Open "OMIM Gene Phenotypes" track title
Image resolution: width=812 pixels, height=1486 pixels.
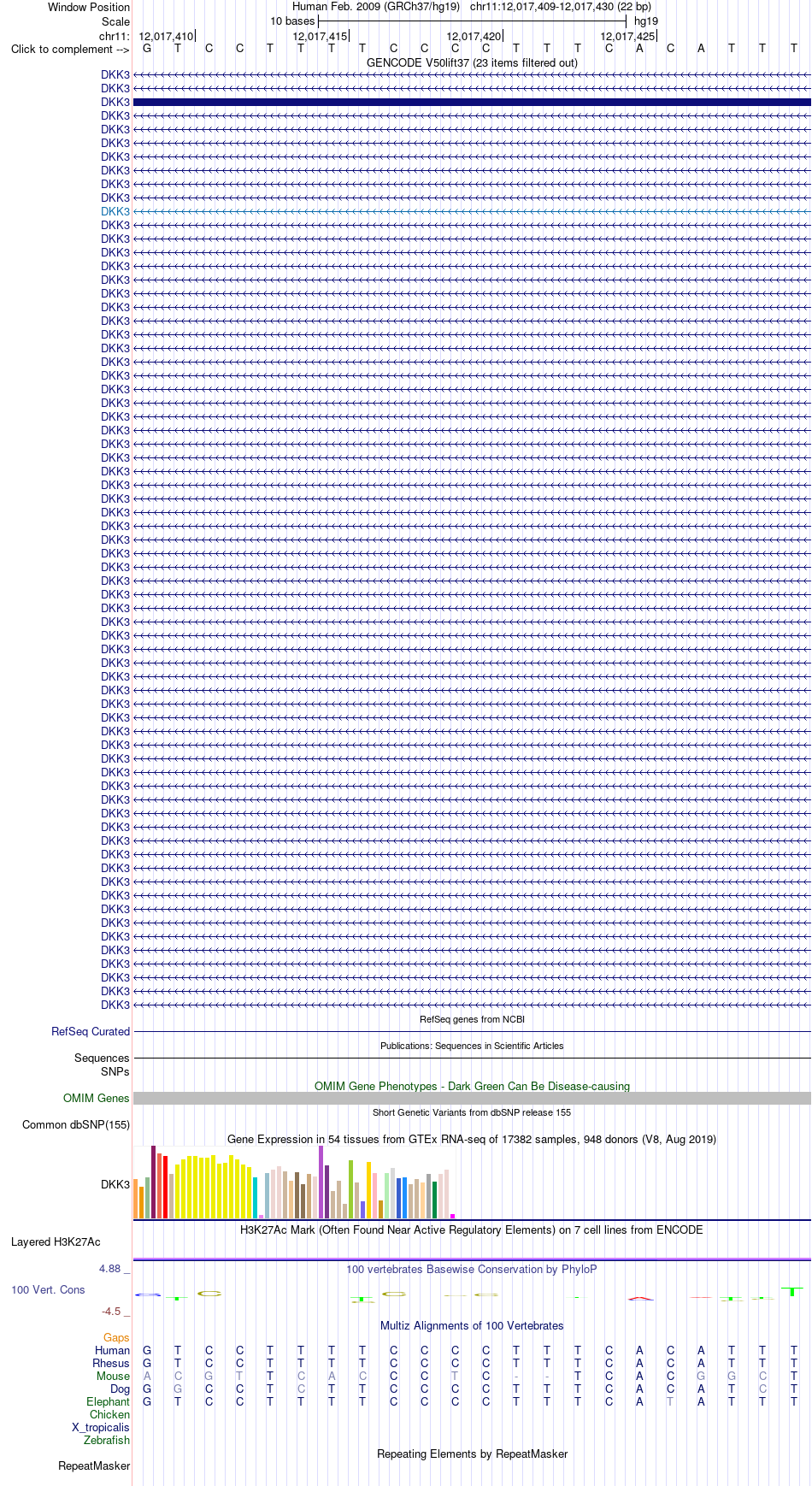point(472,1086)
